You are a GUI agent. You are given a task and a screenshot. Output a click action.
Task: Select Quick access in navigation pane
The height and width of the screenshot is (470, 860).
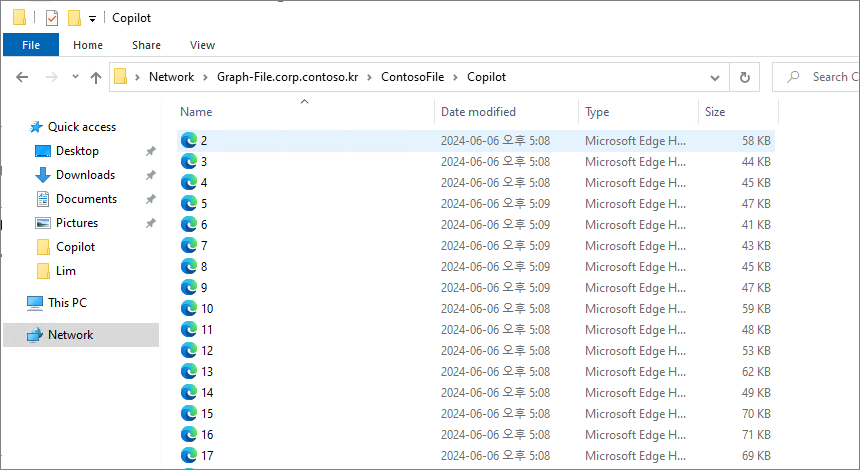click(x=82, y=127)
